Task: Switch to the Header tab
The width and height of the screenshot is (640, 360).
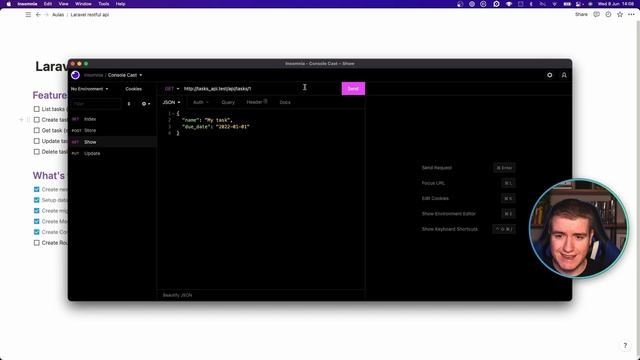Action: (x=257, y=102)
